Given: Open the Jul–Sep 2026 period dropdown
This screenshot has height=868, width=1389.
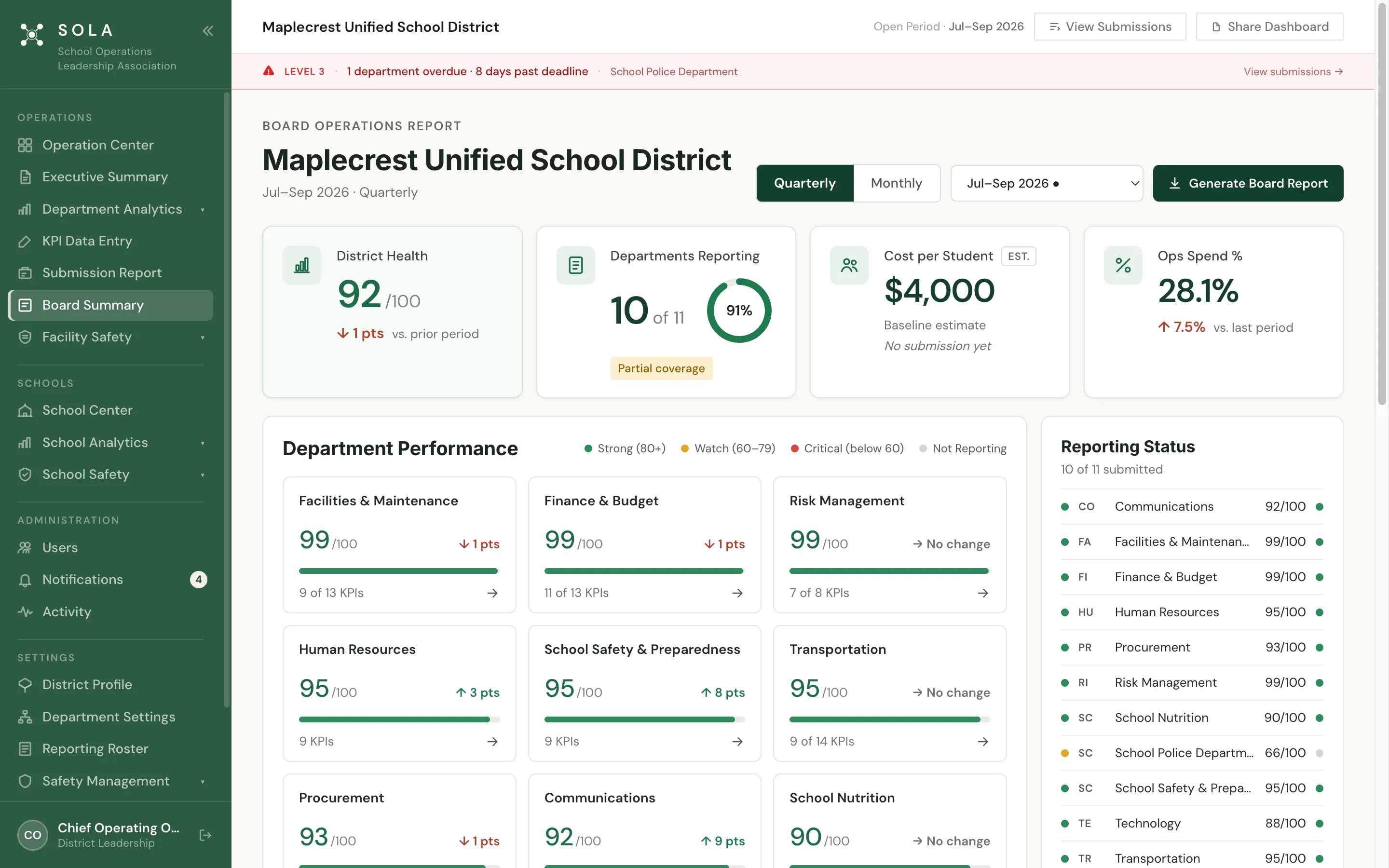Looking at the screenshot, I should point(1047,183).
